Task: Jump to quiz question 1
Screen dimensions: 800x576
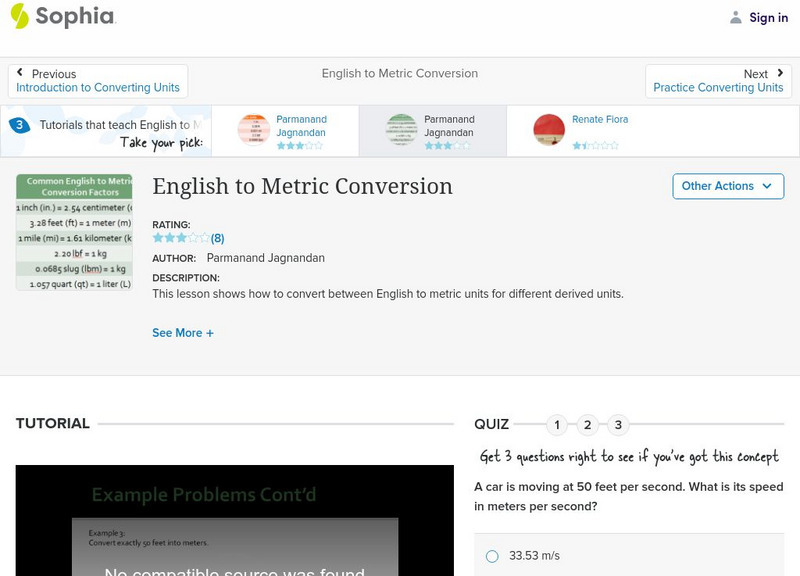Action: 557,425
